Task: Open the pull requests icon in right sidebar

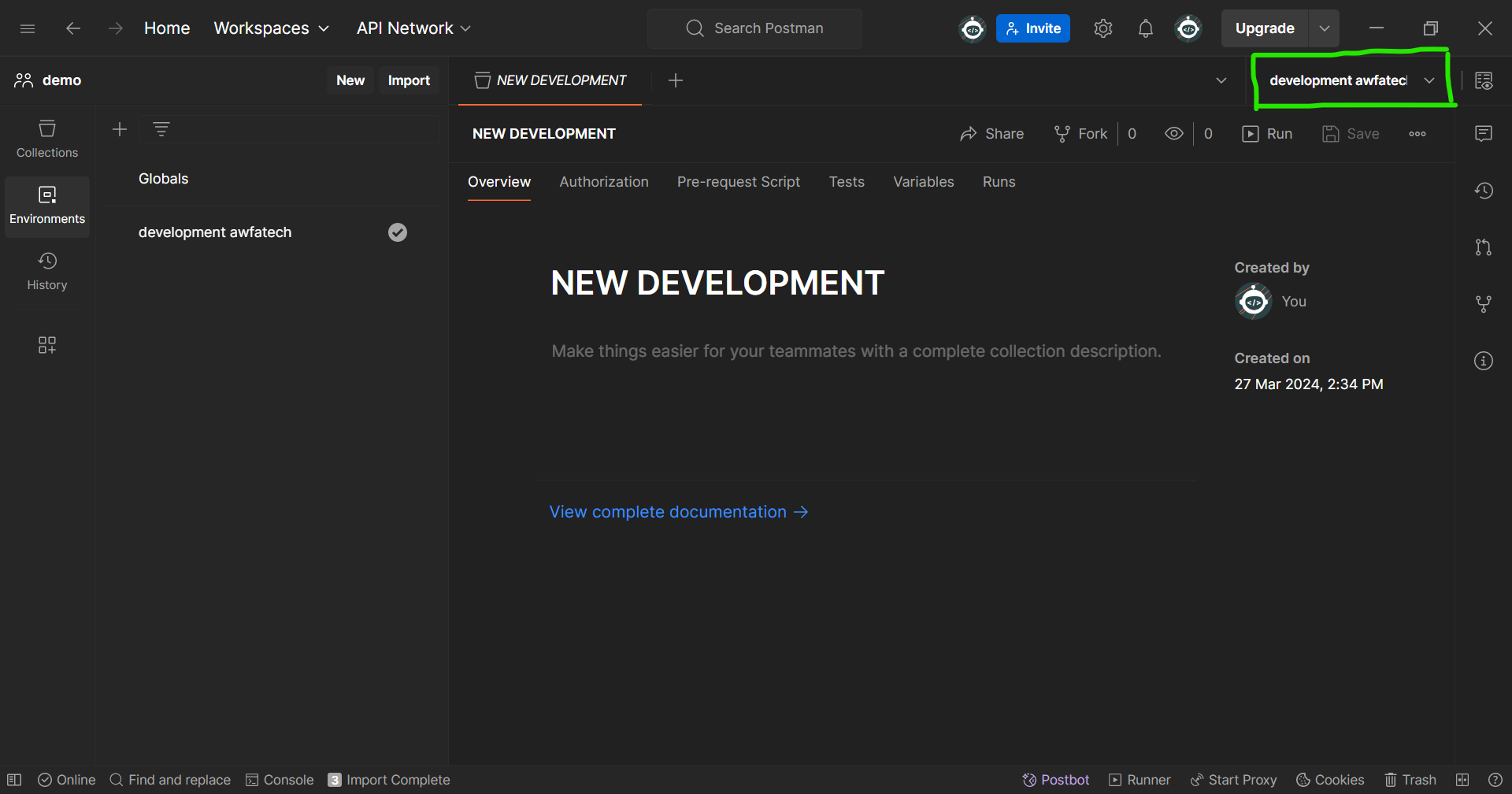Action: [x=1483, y=247]
